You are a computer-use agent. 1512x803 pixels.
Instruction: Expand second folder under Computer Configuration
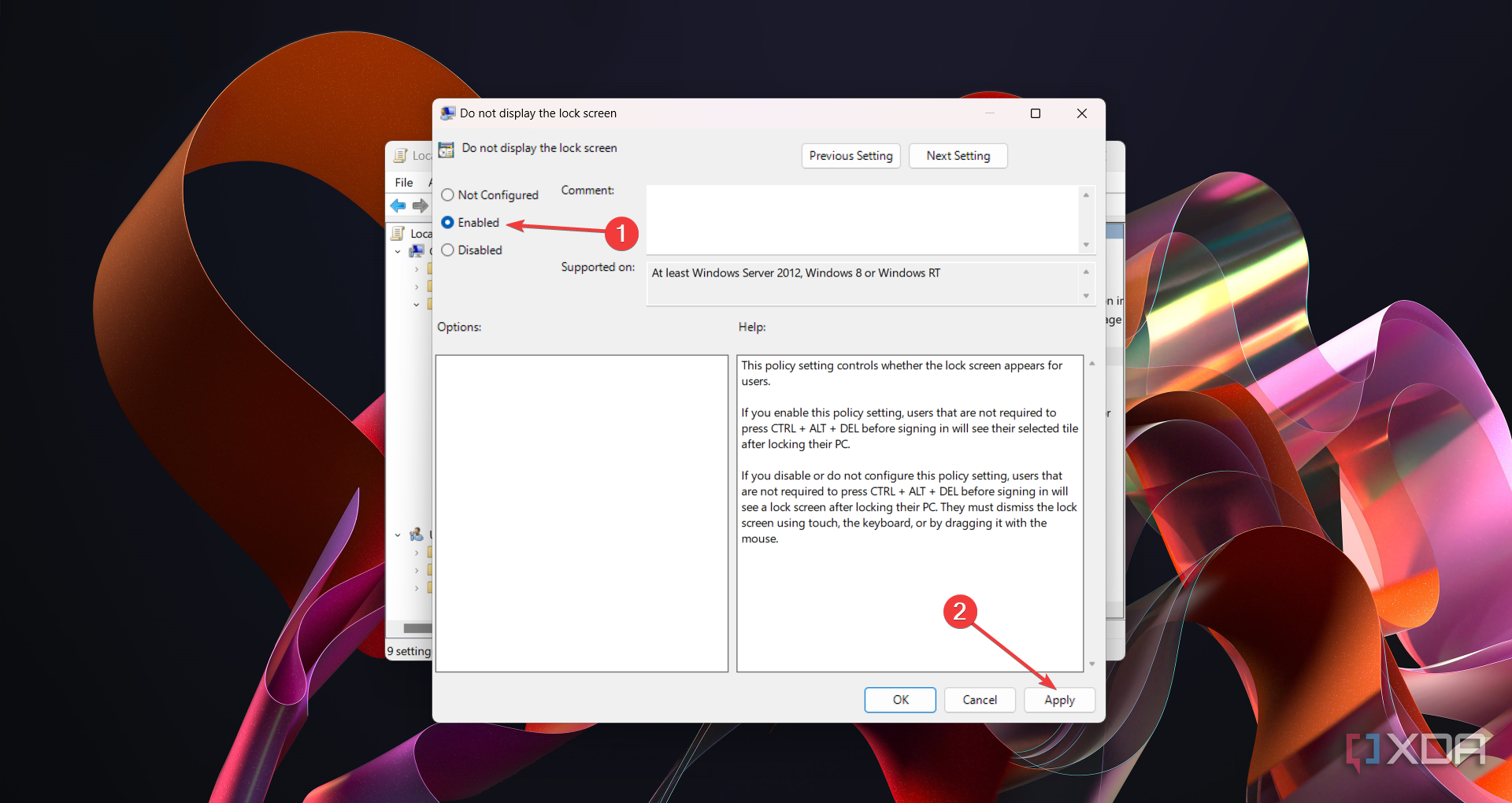point(417,287)
